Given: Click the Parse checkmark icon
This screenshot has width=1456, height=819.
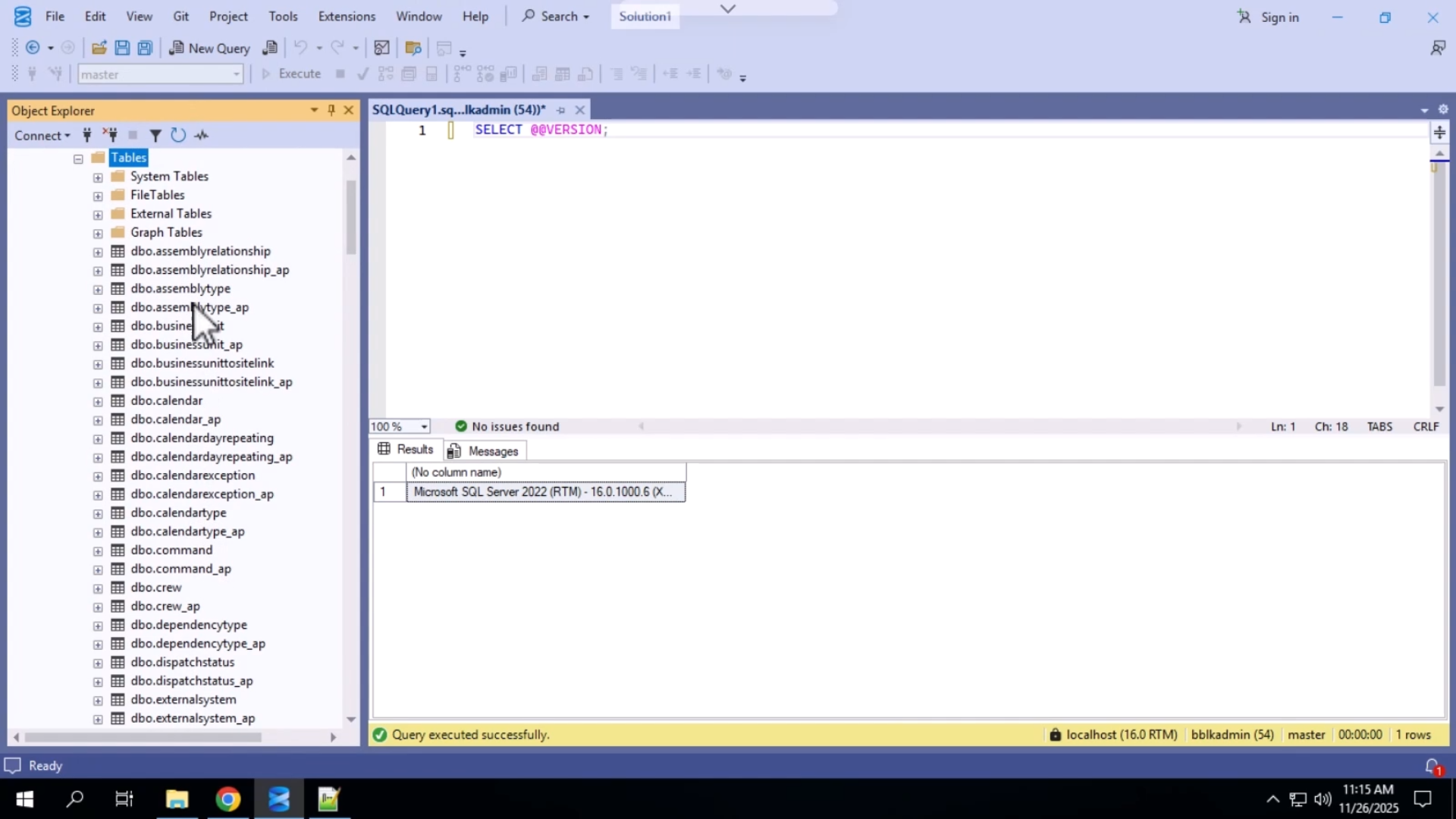Looking at the screenshot, I should [362, 74].
